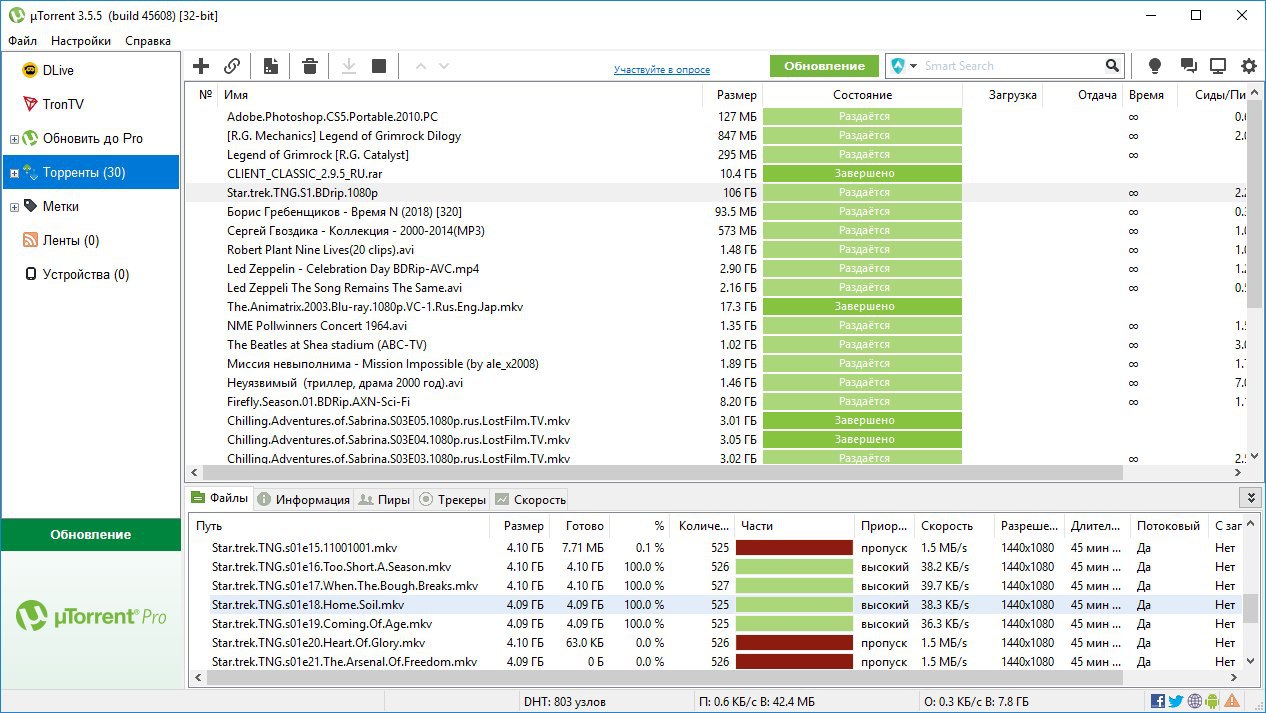
Task: Sort torrents by Имя column header
Action: 461,95
